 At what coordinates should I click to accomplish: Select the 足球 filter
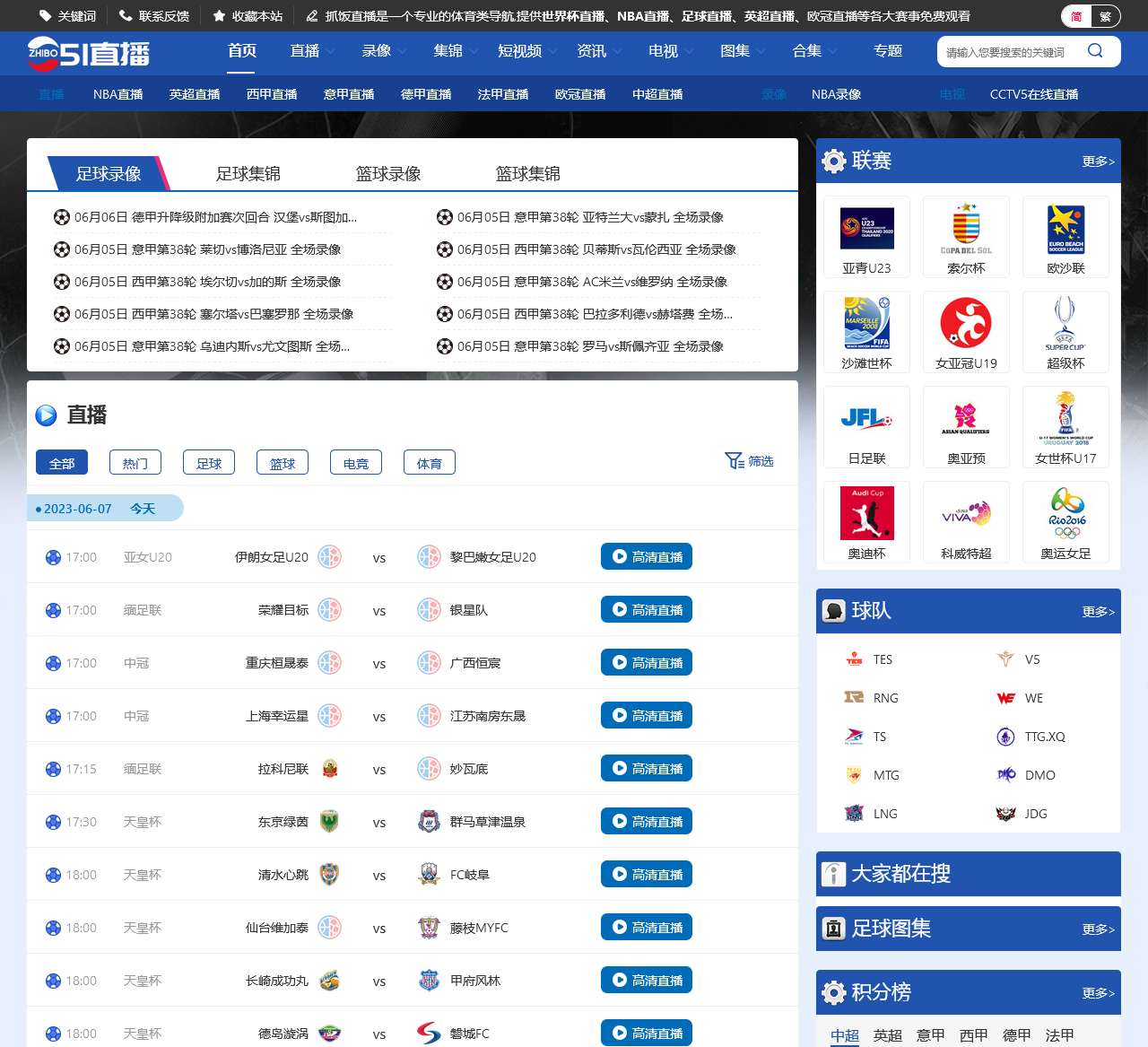pyautogui.click(x=209, y=463)
